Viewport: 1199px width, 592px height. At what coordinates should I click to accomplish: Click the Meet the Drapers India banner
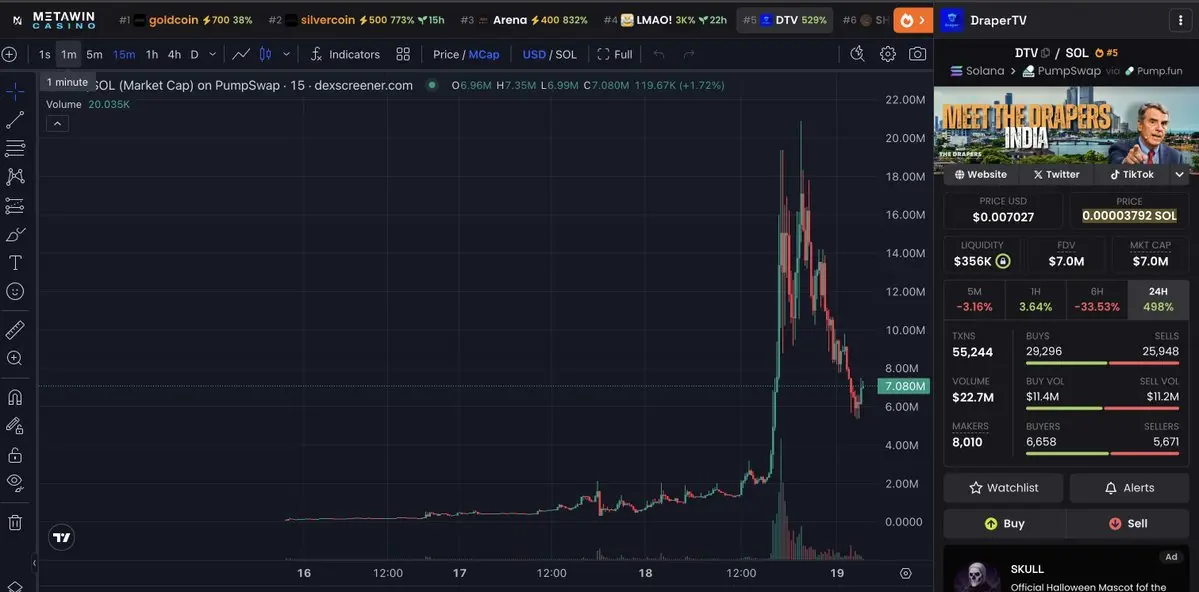pyautogui.click(x=1067, y=125)
